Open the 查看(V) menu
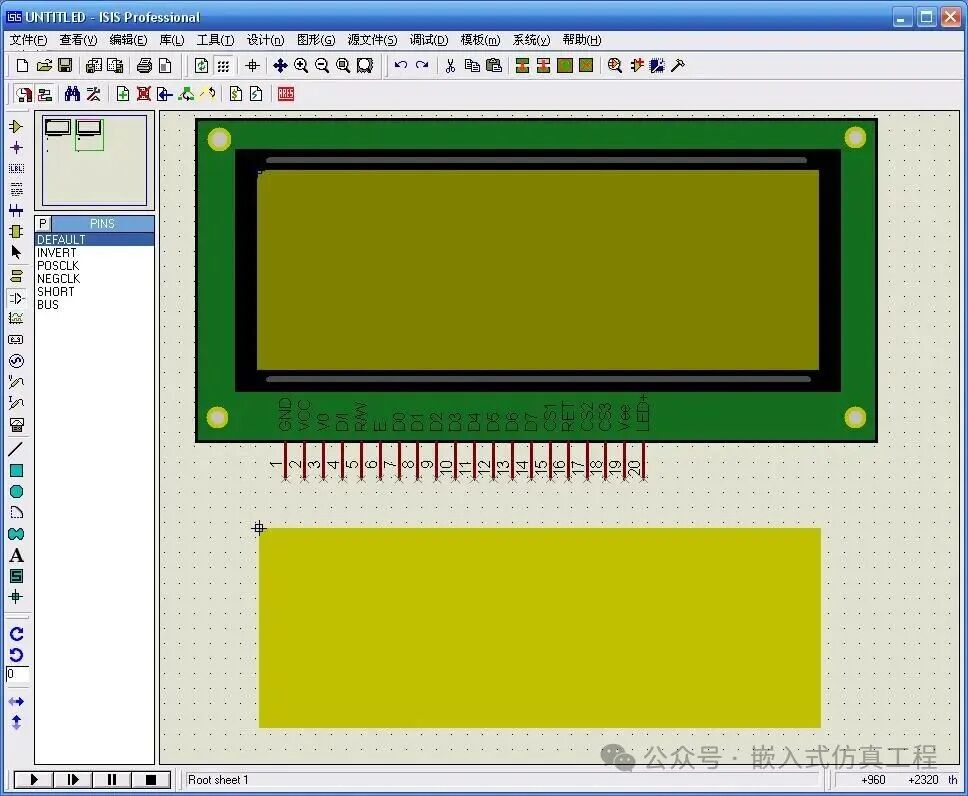 click(78, 40)
